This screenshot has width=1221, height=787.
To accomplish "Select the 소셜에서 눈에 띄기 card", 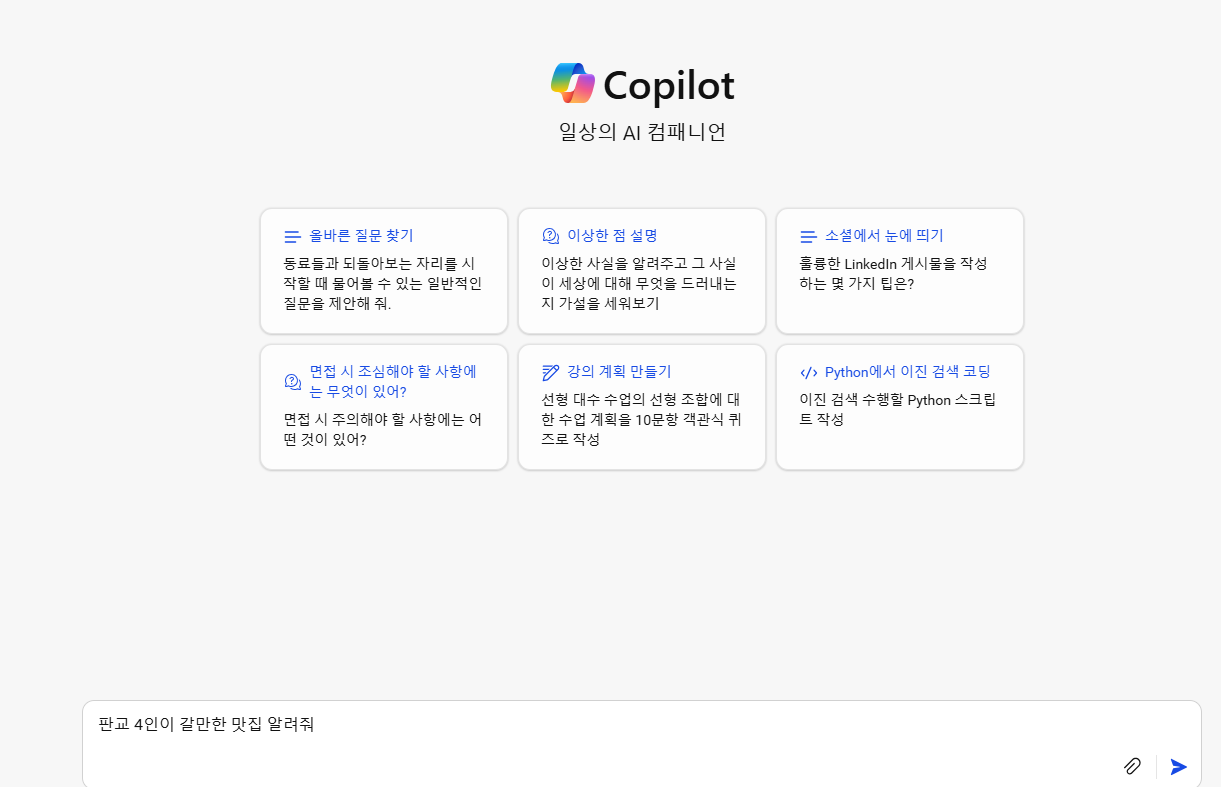I will (x=900, y=271).
